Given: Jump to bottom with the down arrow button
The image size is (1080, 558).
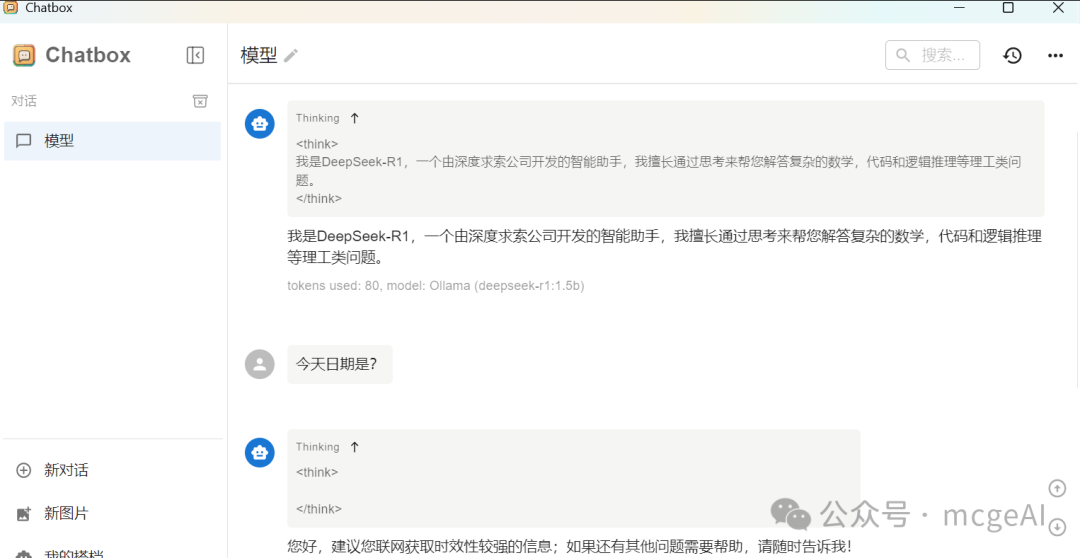Looking at the screenshot, I should [1057, 528].
